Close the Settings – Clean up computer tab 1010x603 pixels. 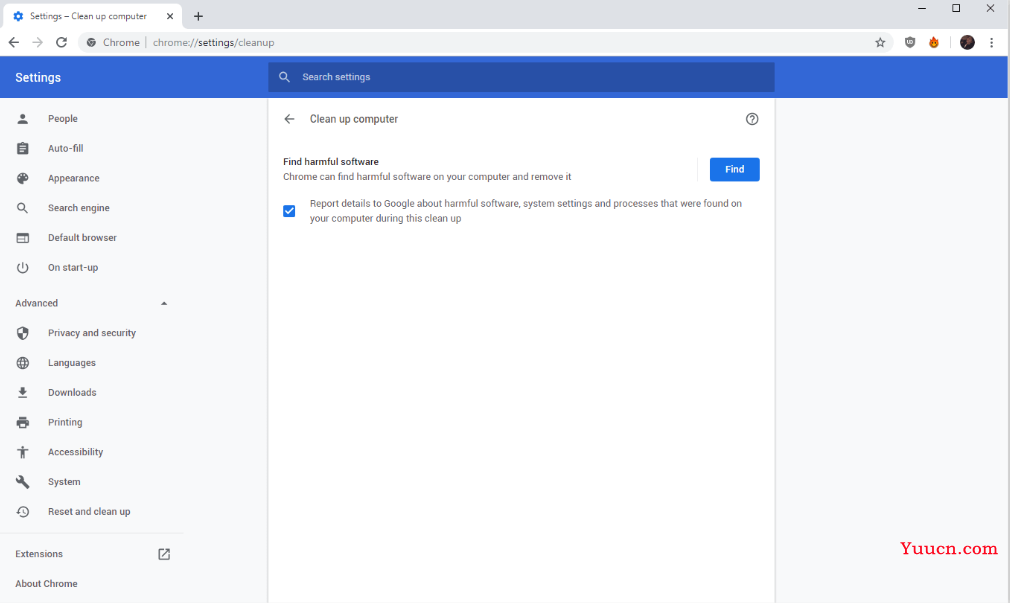click(170, 16)
